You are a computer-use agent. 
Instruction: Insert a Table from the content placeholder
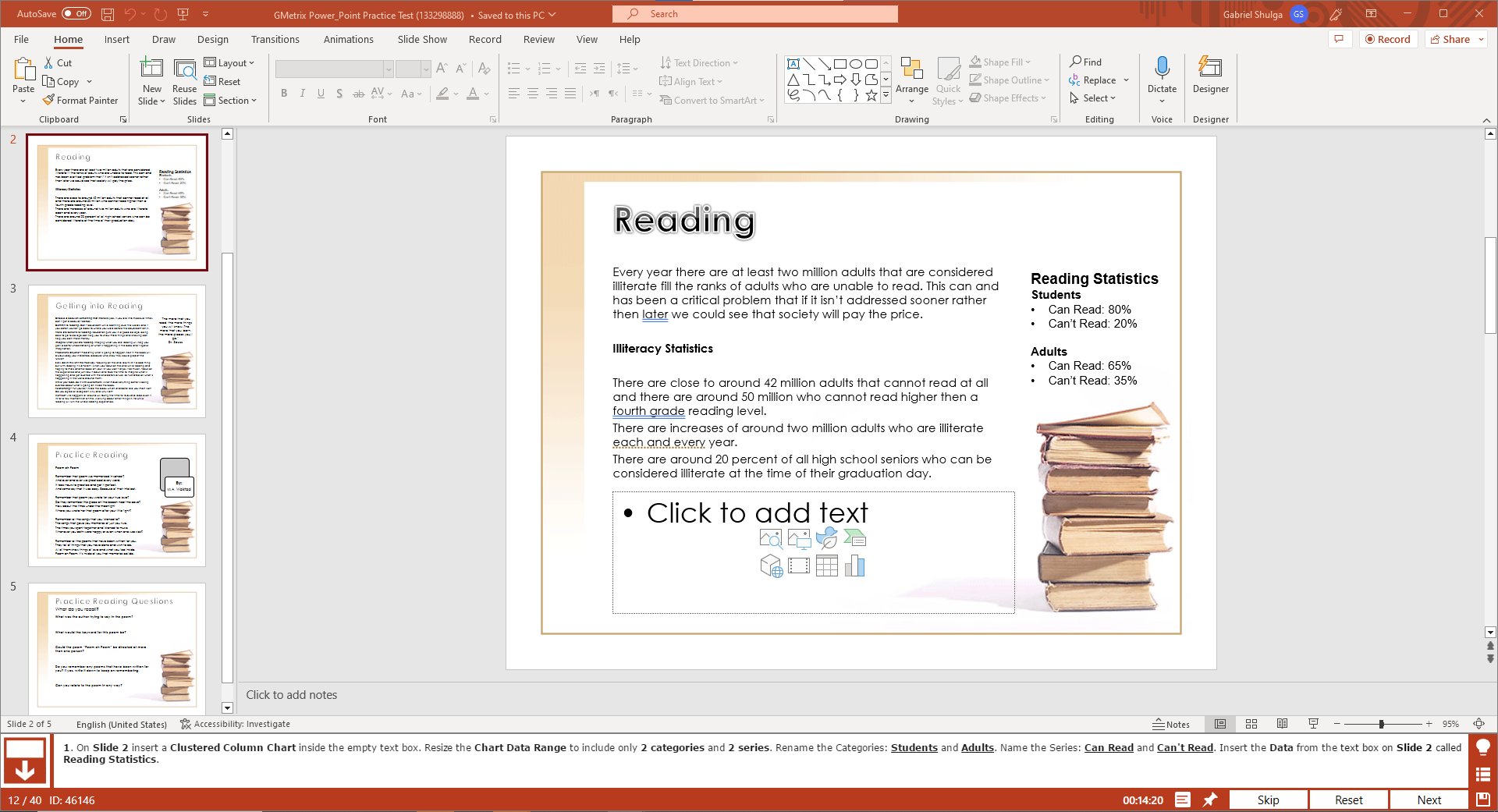pos(826,566)
